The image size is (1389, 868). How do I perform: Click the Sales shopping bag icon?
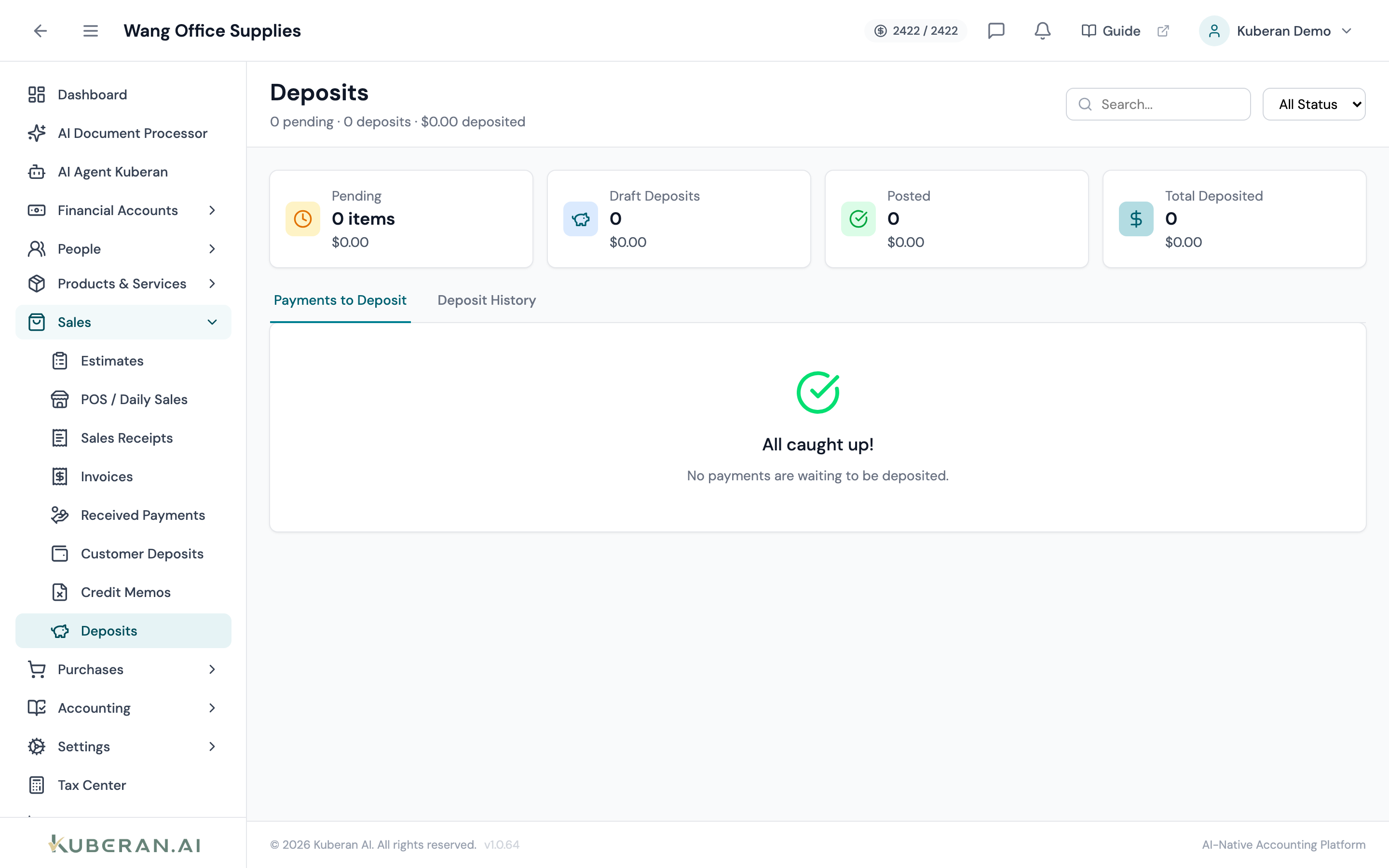(x=37, y=322)
